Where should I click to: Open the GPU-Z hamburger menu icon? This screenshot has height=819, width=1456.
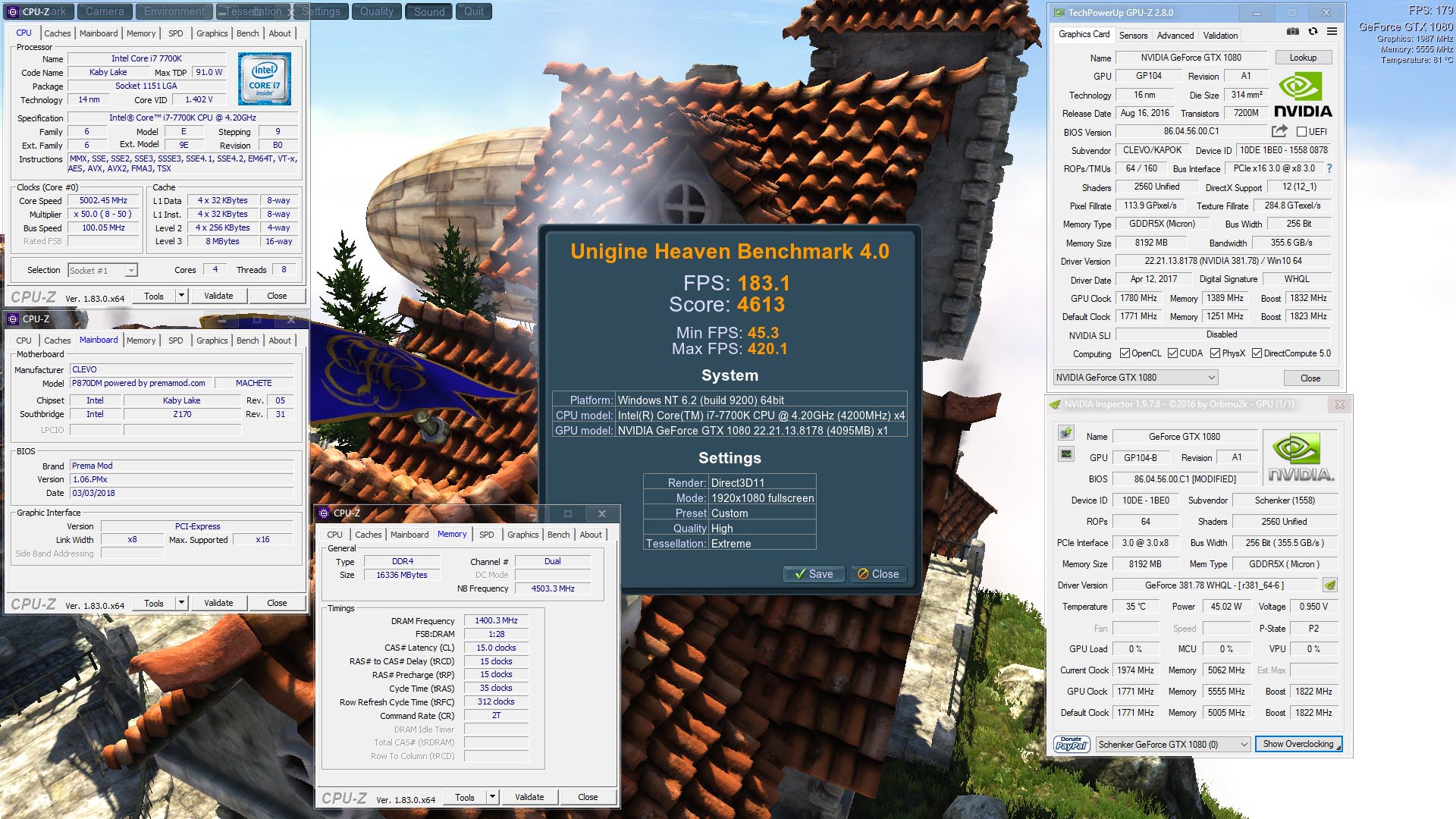(x=1332, y=32)
